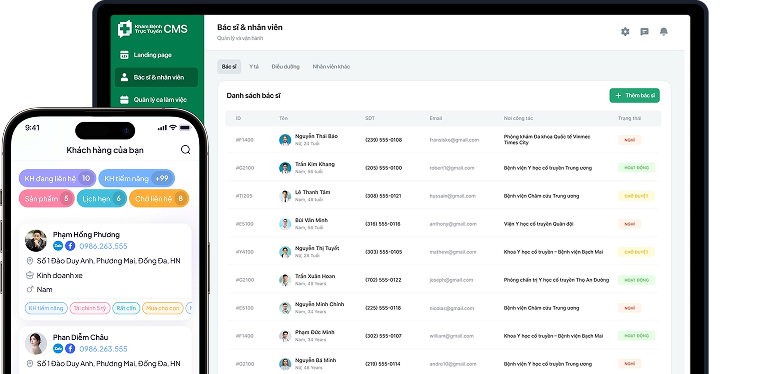This screenshot has width=781, height=374.
Task: Switch to the Nhân viên khác tab
Action: pos(331,67)
